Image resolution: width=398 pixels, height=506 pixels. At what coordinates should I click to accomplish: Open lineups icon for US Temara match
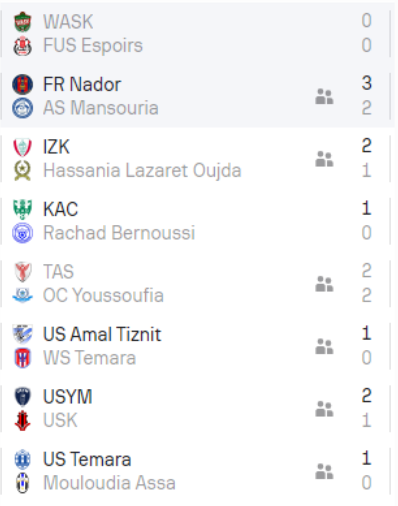[324, 471]
